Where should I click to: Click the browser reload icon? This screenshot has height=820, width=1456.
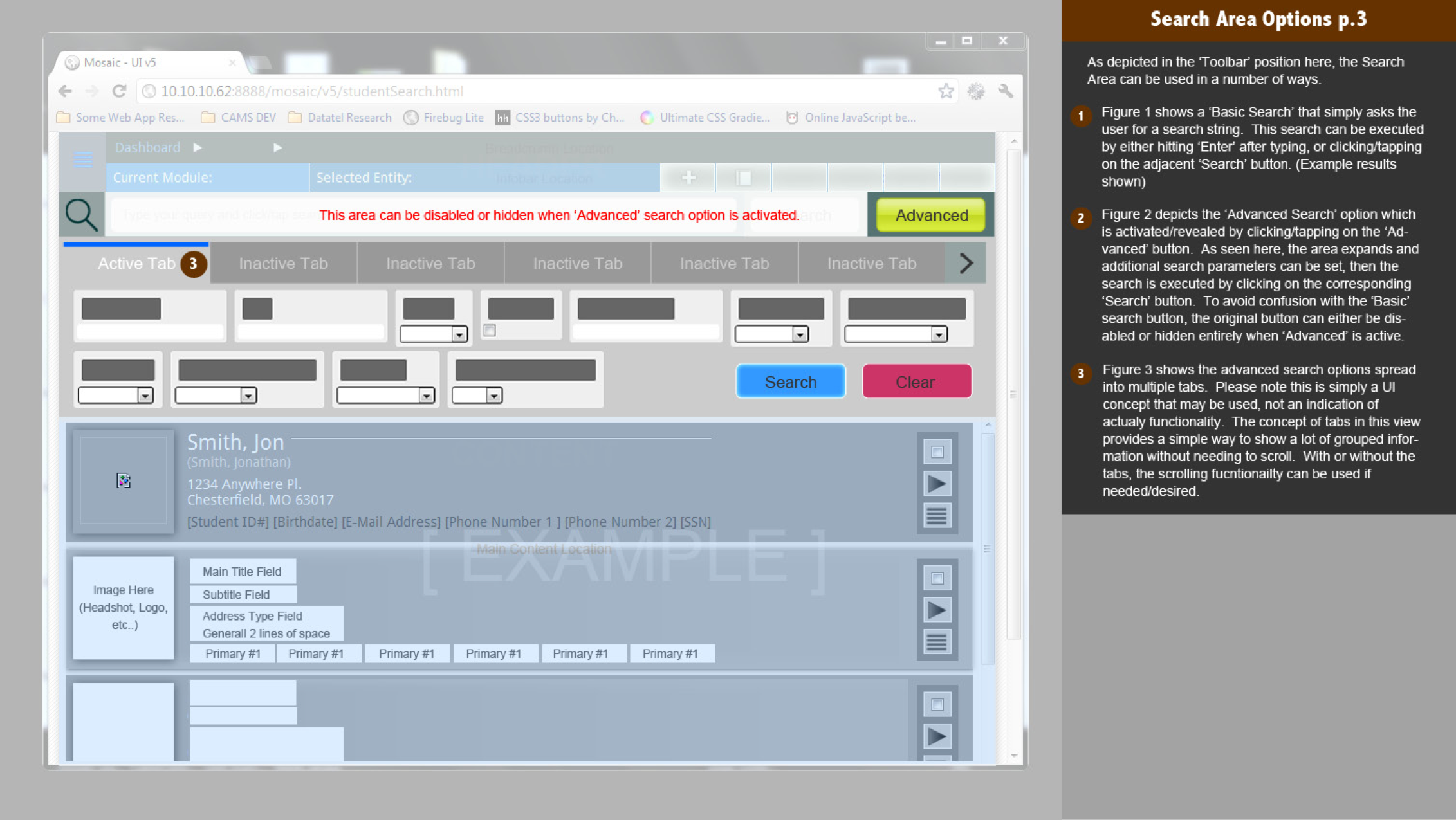coord(120,91)
